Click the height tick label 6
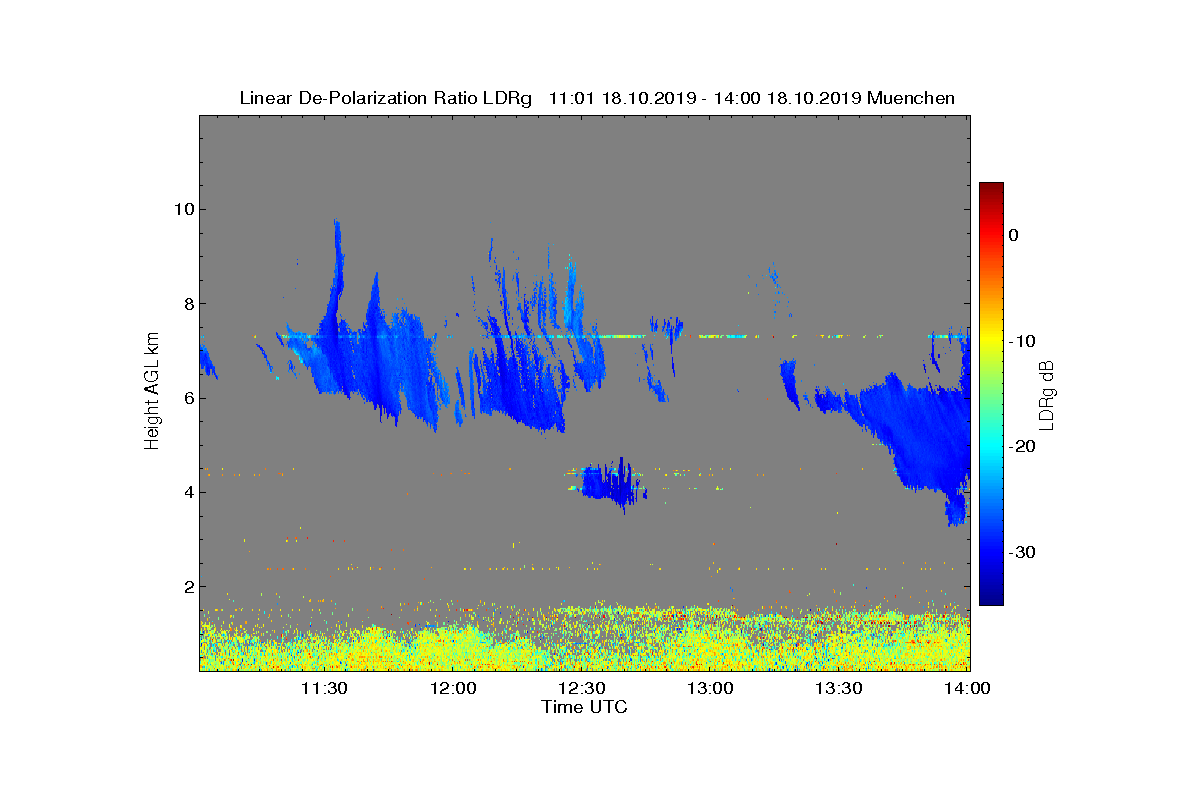The width and height of the screenshot is (1200, 800). click(187, 398)
